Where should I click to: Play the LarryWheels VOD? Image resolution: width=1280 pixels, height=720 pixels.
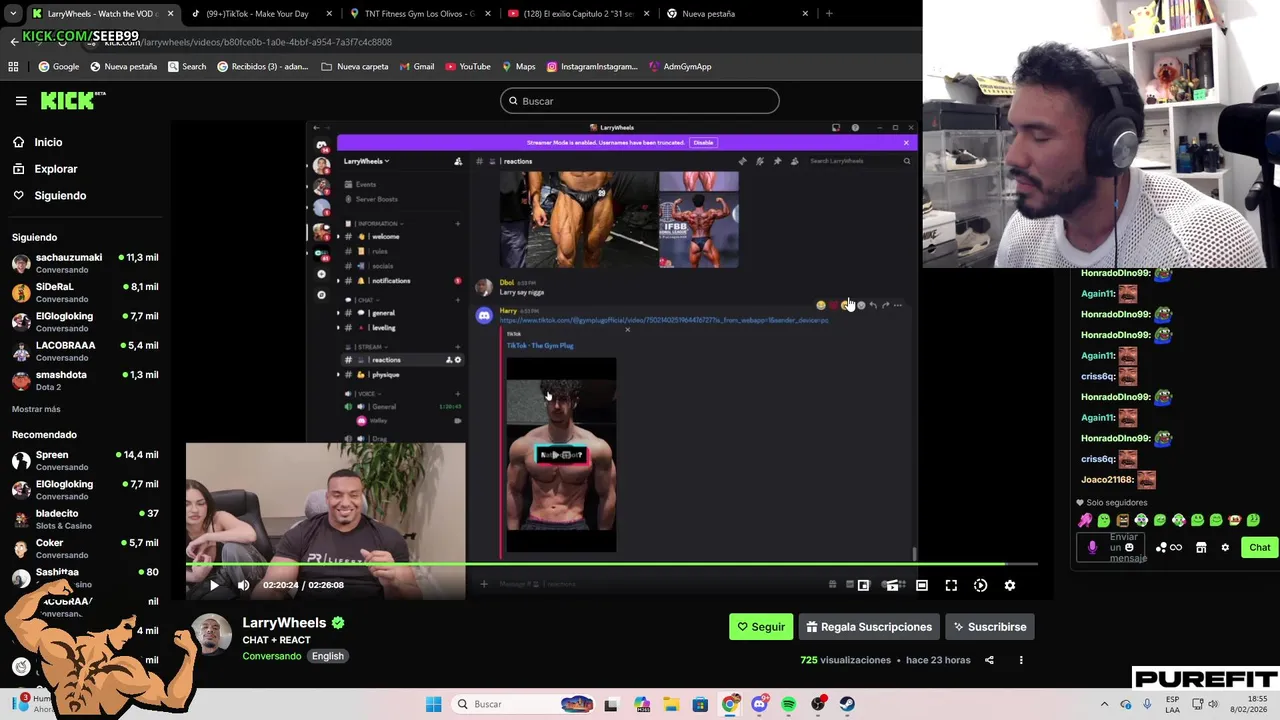click(213, 585)
